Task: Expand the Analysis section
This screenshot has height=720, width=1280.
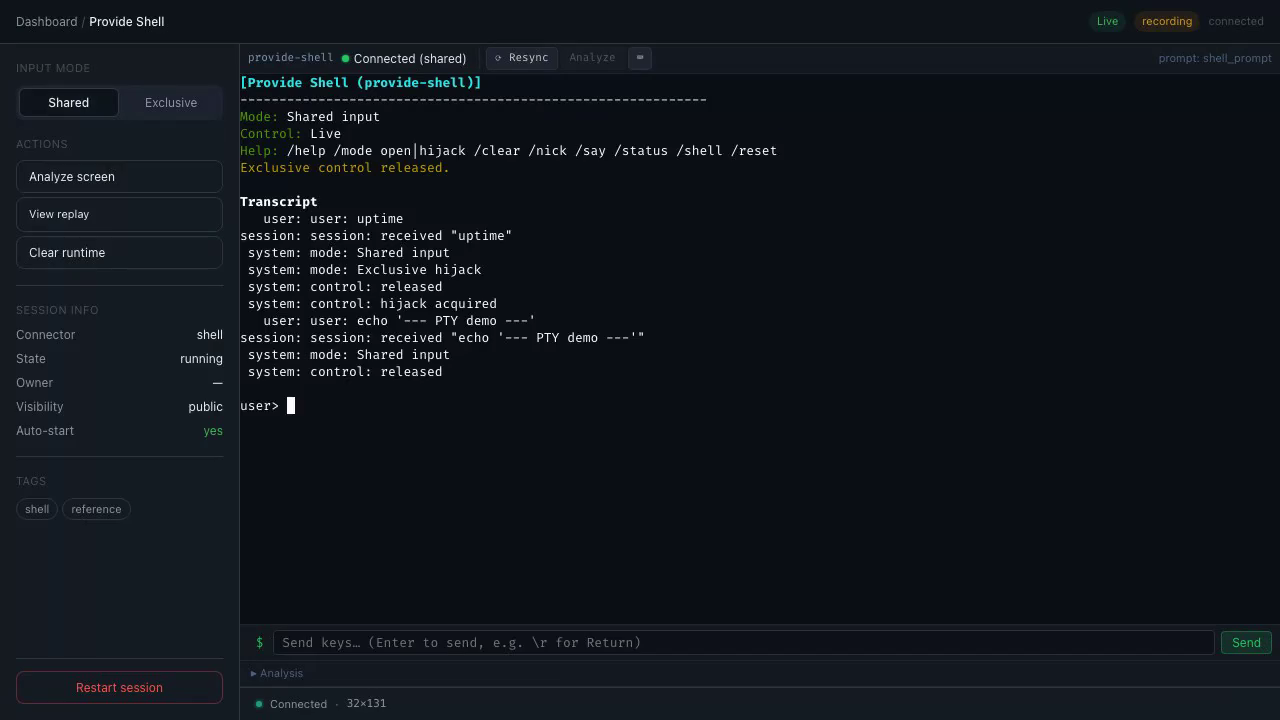Action: (x=277, y=674)
